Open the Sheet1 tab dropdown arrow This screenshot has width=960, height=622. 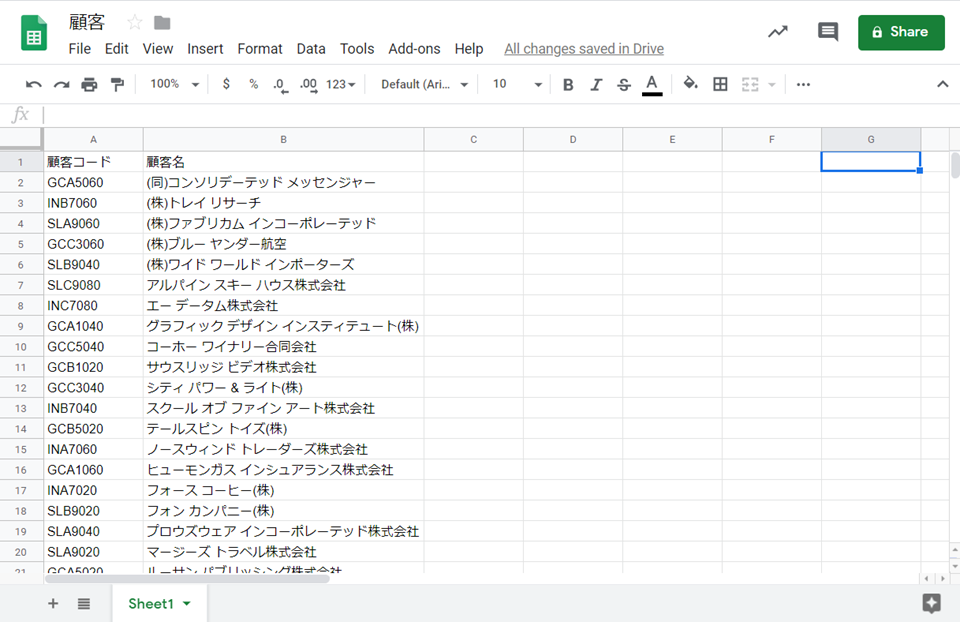187,604
